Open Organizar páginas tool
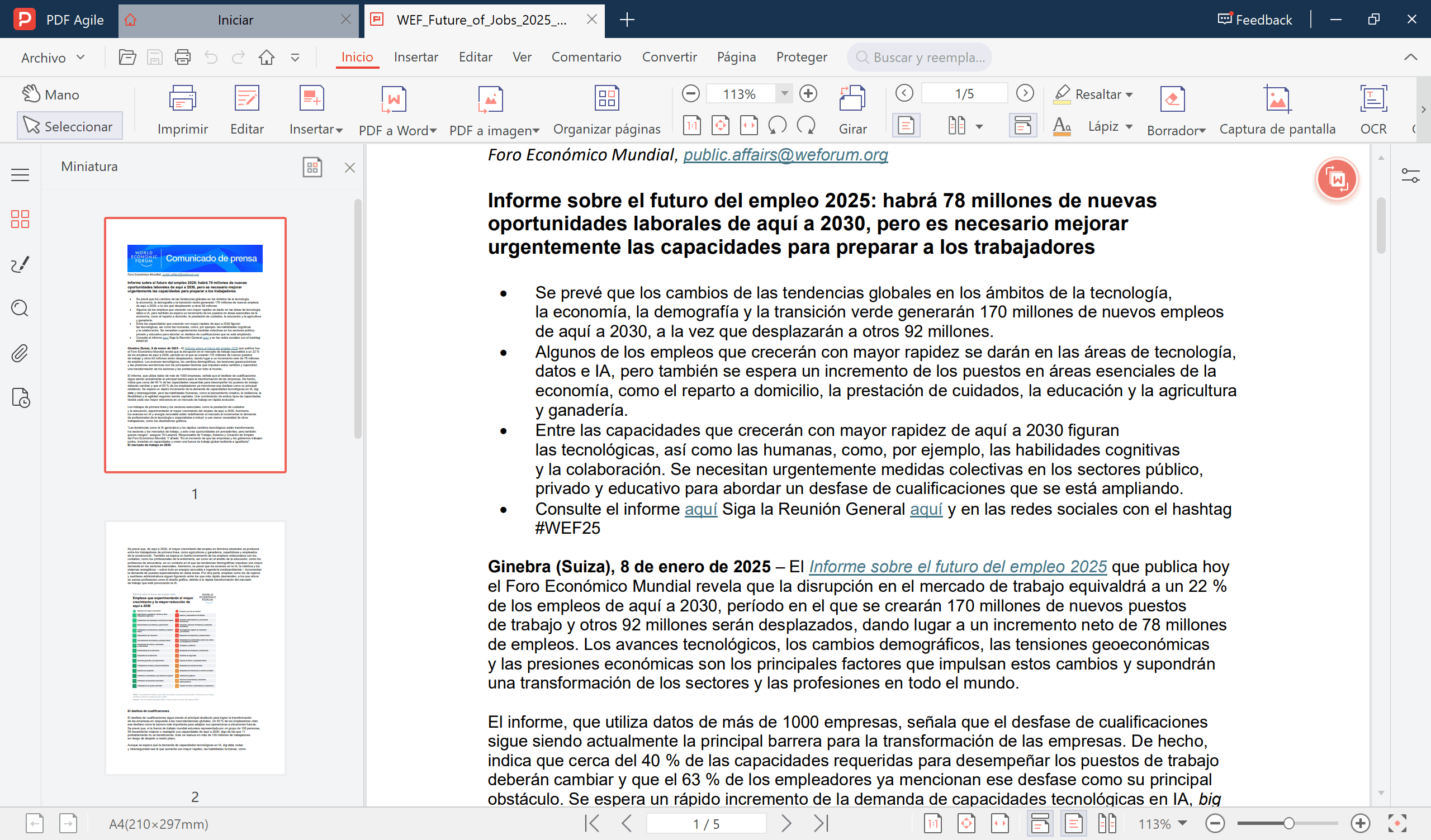The width and height of the screenshot is (1431, 840). coord(606,111)
